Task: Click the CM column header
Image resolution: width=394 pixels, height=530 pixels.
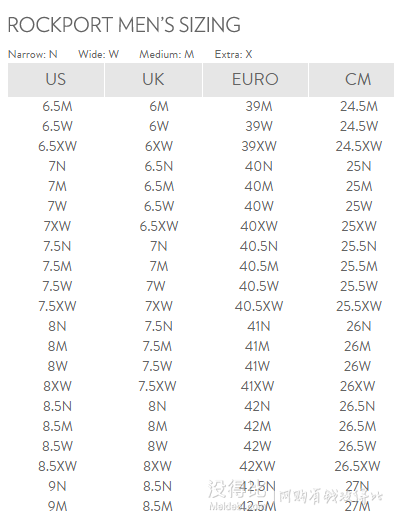Action: pos(351,80)
